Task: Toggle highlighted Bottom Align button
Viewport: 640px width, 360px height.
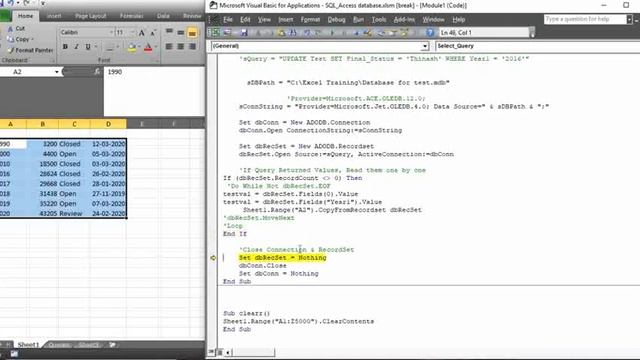Action: (x=192, y=33)
